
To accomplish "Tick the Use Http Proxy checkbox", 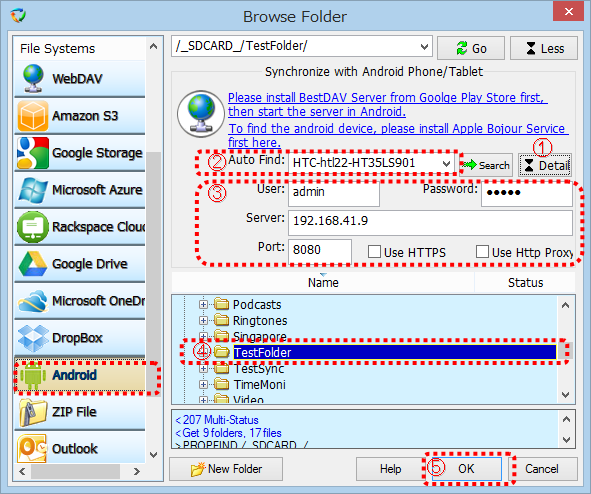I will click(x=482, y=252).
